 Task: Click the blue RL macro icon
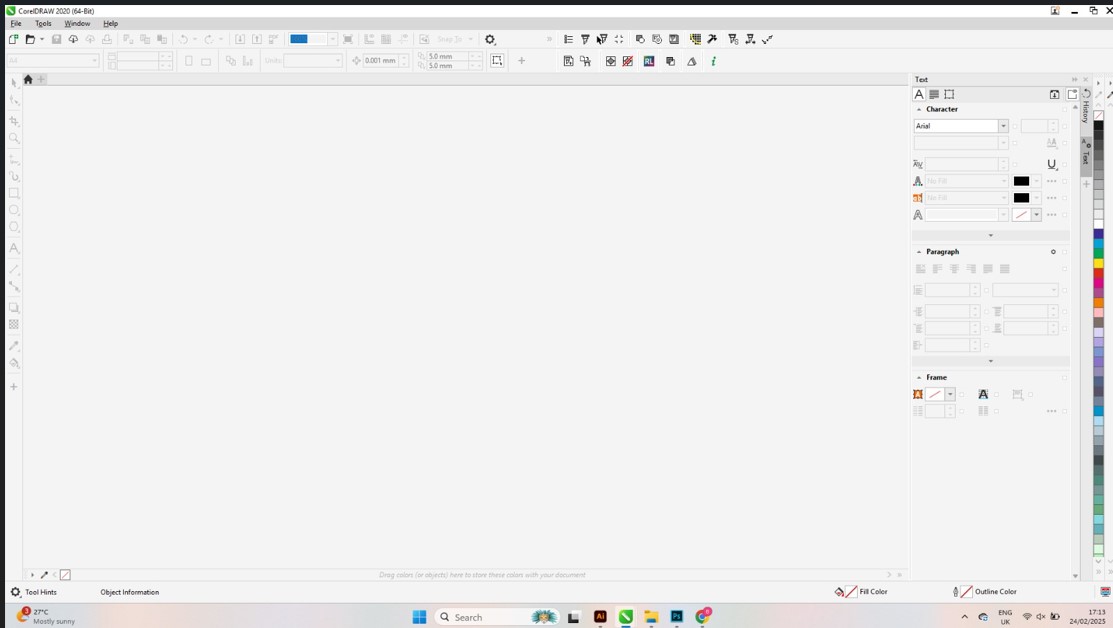point(649,61)
